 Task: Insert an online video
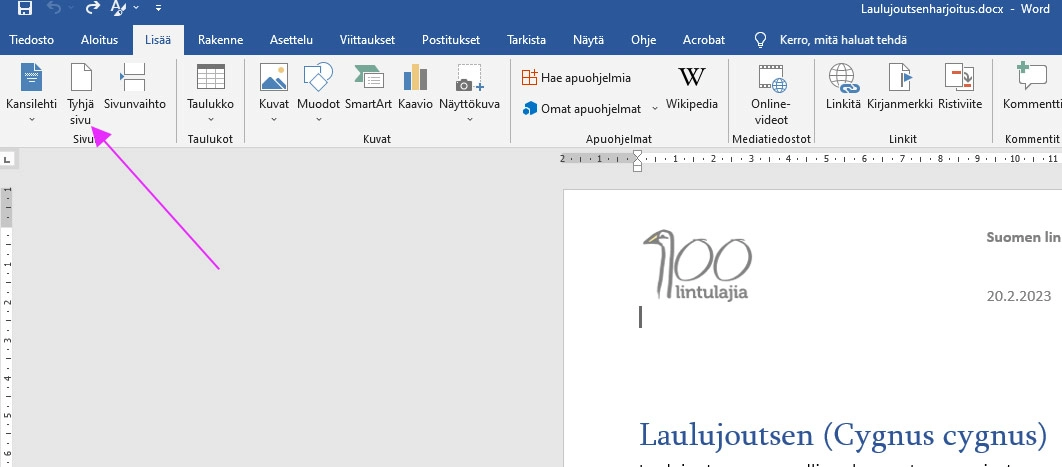(x=771, y=93)
